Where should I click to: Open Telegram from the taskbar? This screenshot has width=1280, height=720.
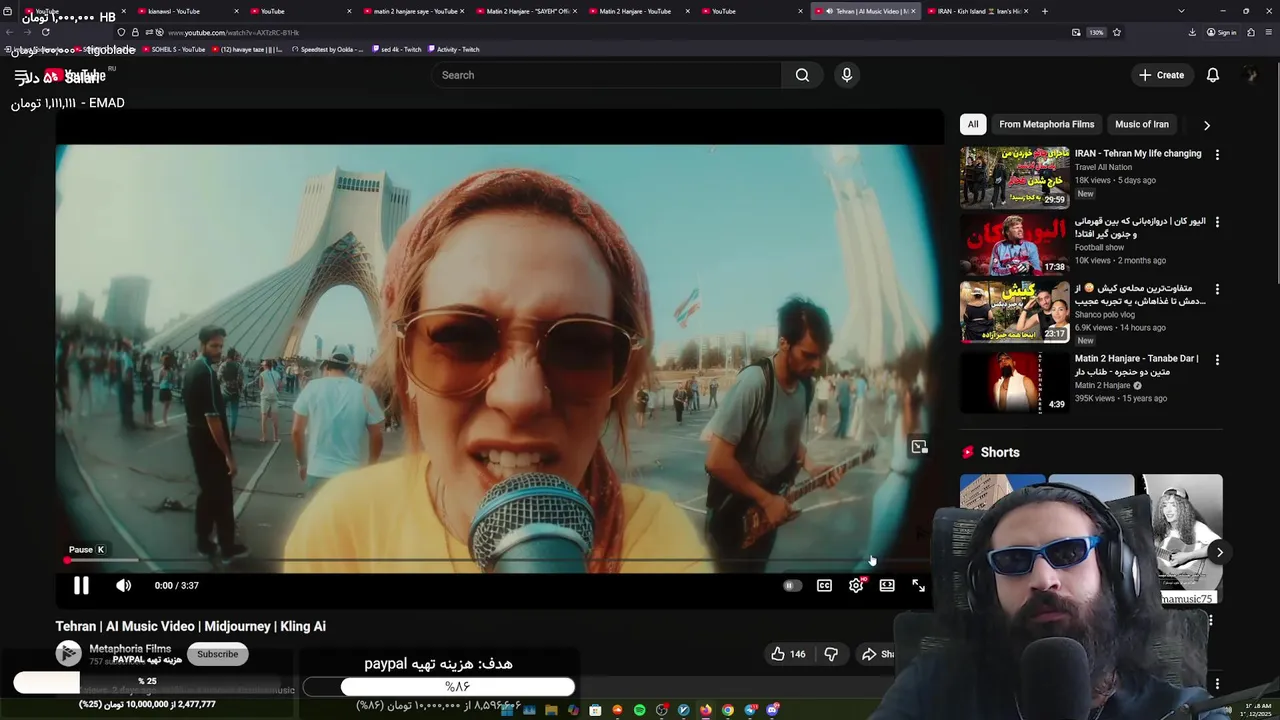click(x=750, y=710)
